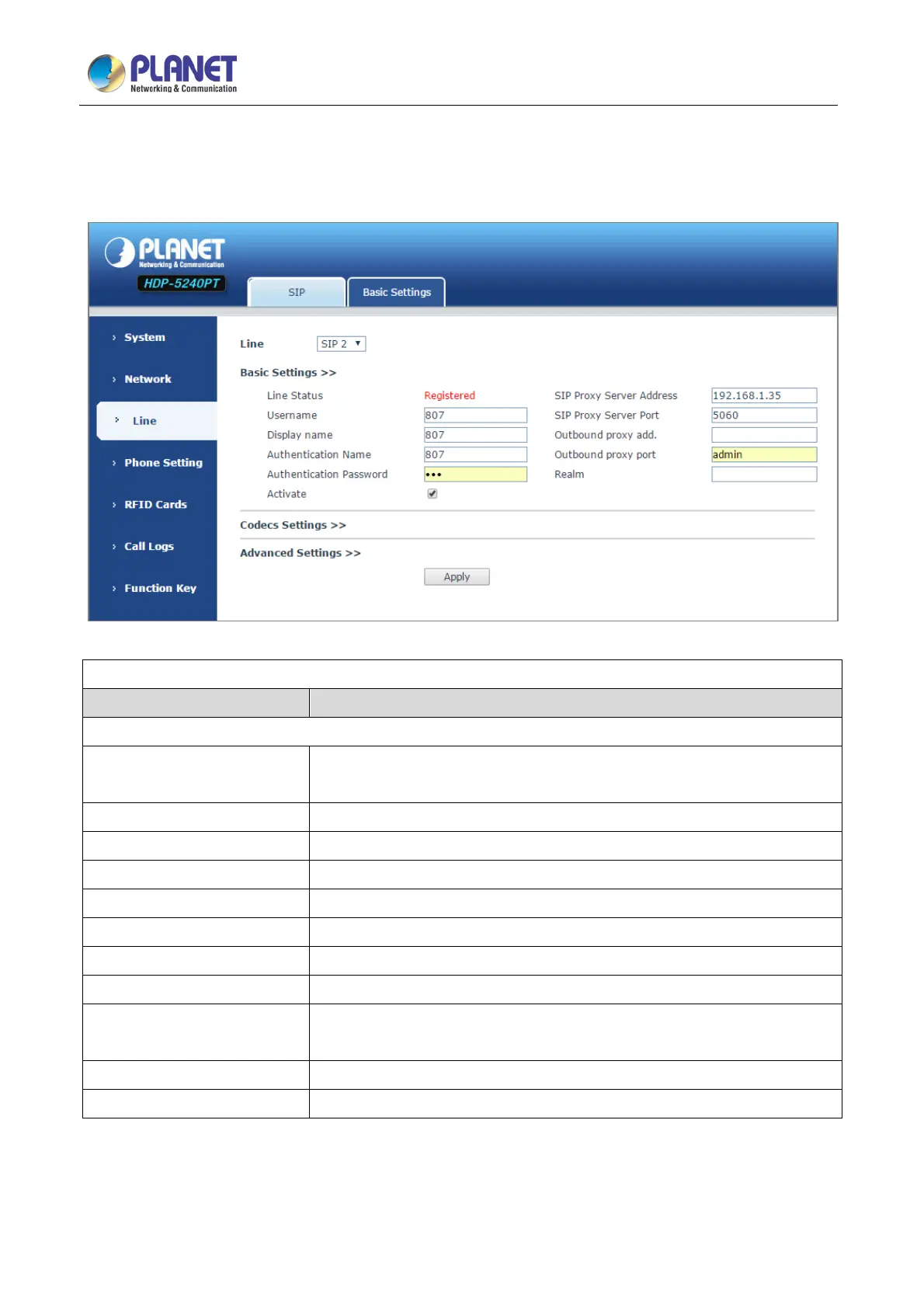The image size is (924, 1308).
Task: Click the HDP-5240PT model badge
Action: (182, 284)
